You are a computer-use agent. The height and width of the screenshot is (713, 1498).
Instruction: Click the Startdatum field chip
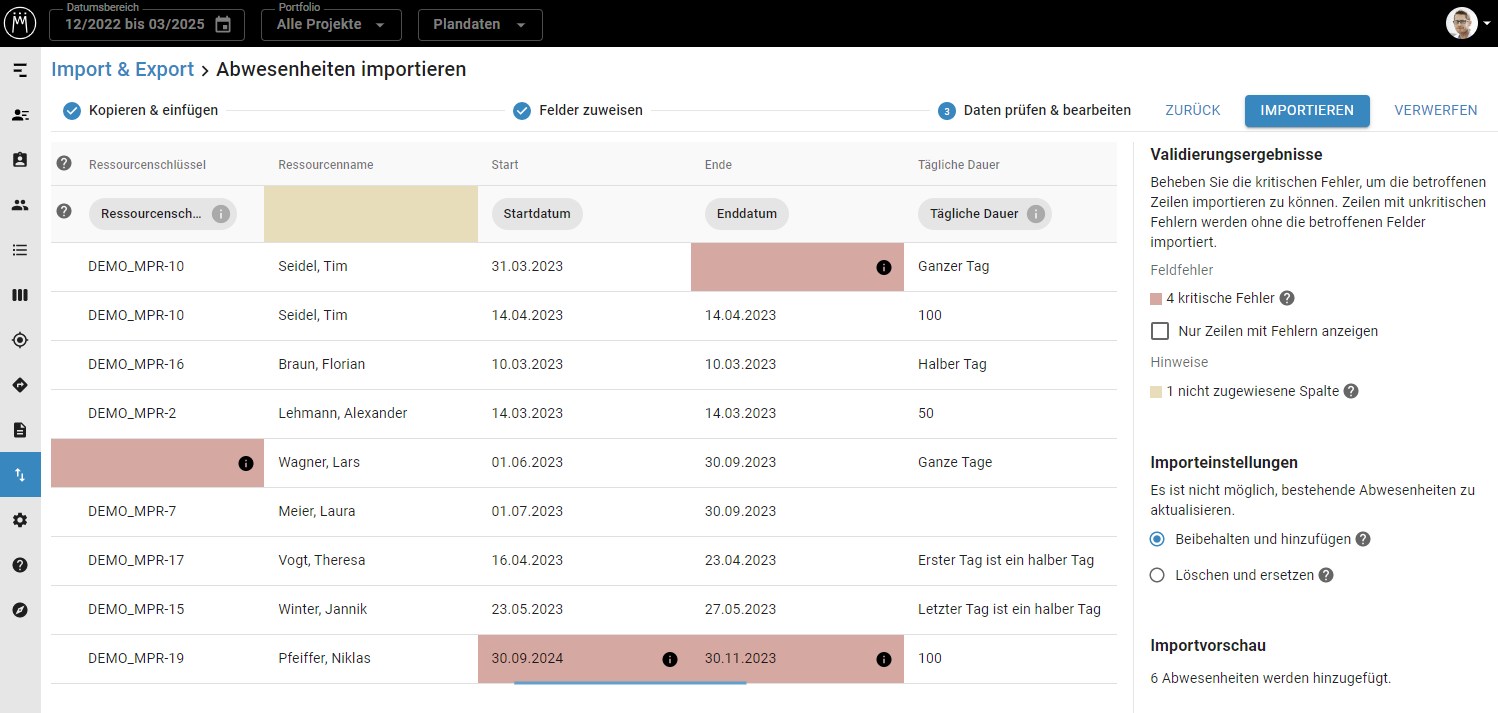click(x=537, y=214)
